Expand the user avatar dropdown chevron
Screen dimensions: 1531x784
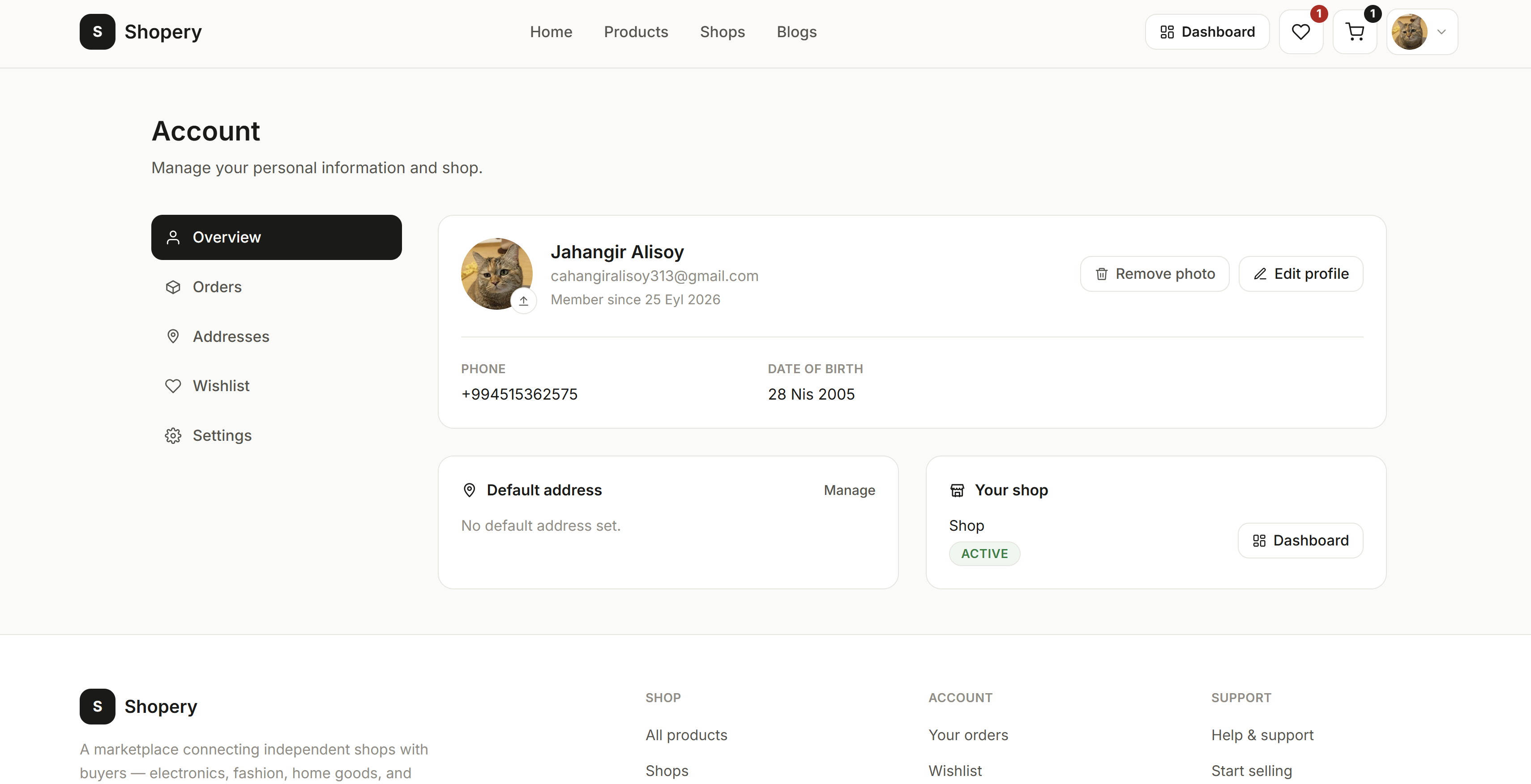1441,32
